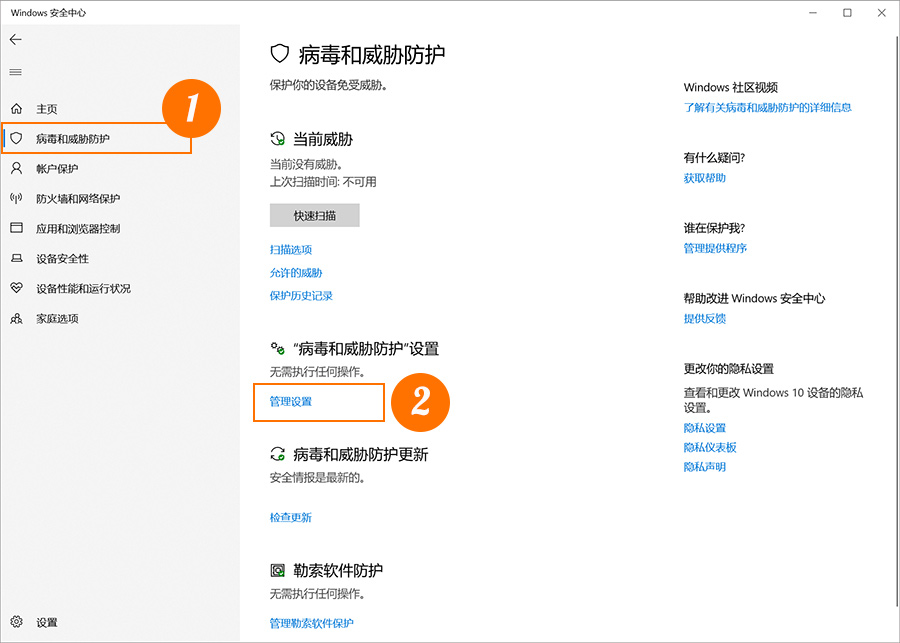900x643 pixels.
Task: Click the text 安全情报是最新的。
Action: 317,478
